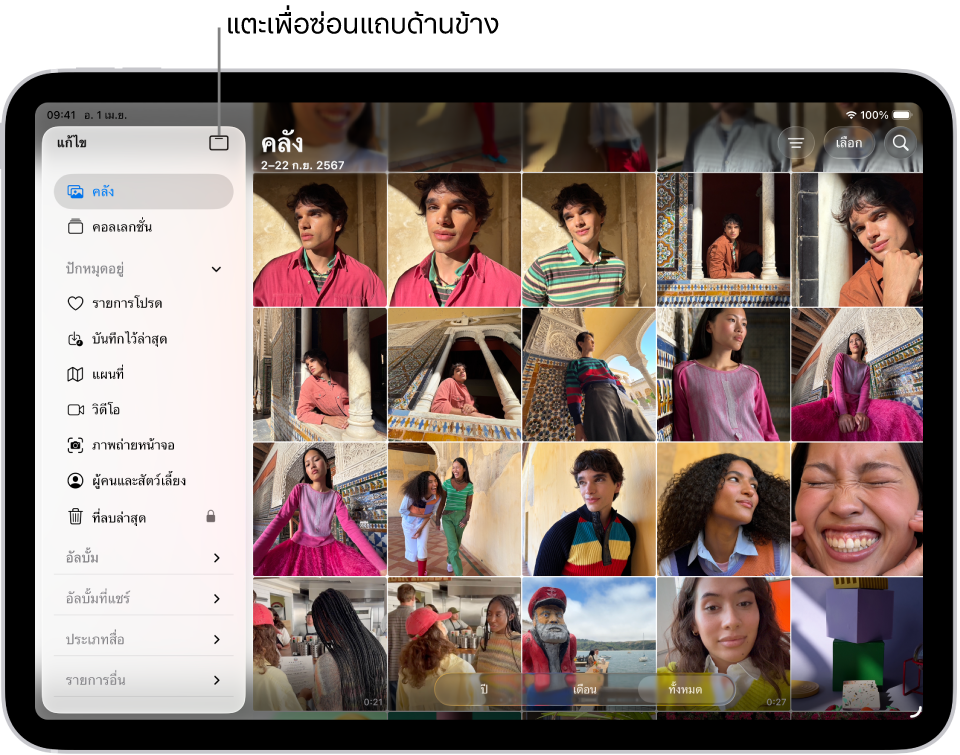Open search with the magnifier icon
The height and width of the screenshot is (755, 960).
900,143
